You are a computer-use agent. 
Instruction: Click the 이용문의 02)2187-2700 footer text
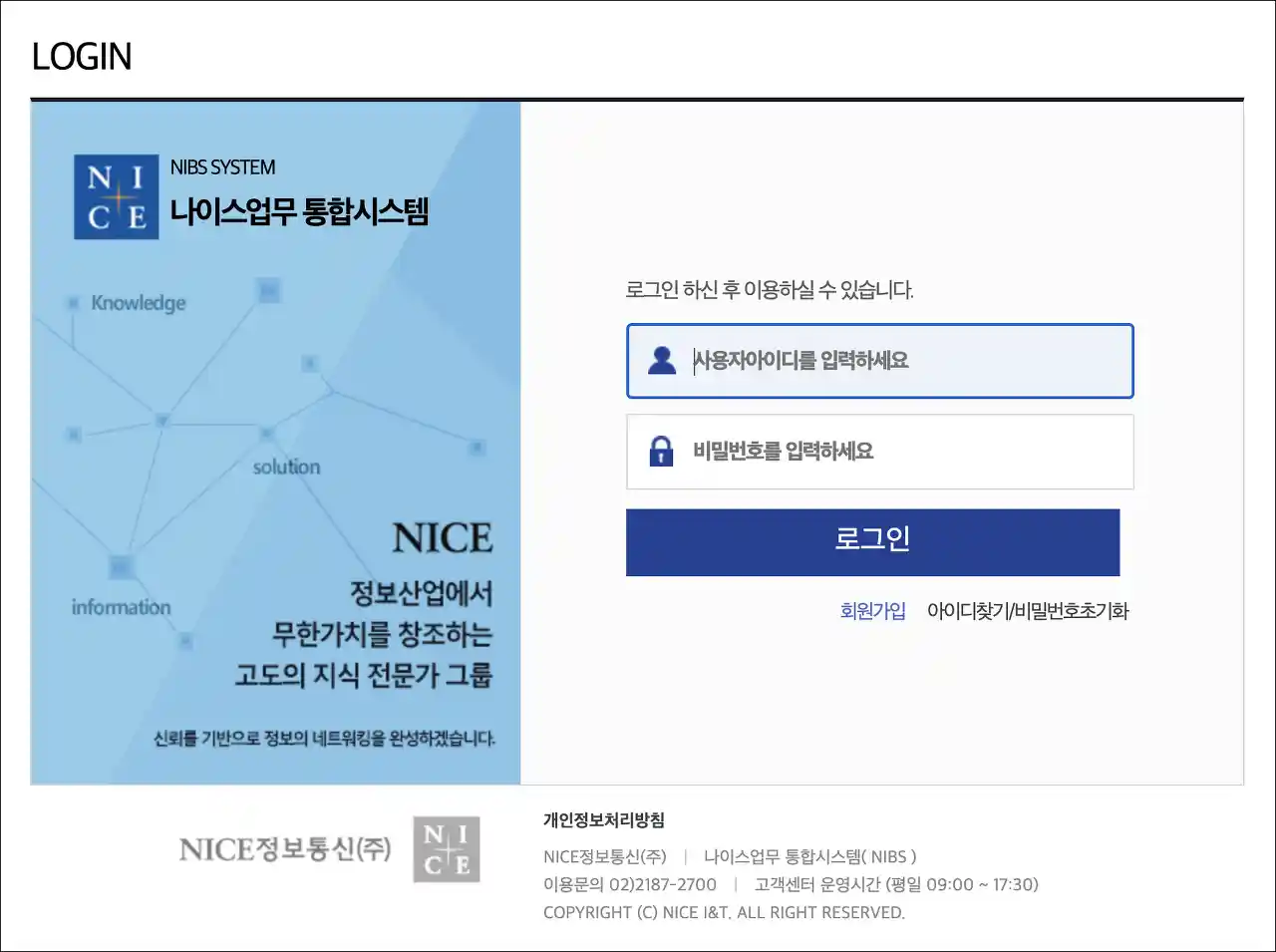[x=630, y=884]
